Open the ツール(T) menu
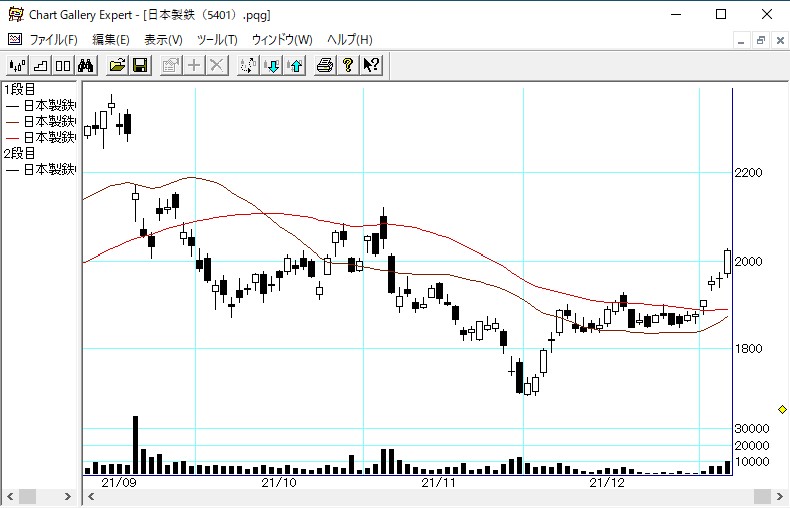This screenshot has width=790, height=508. (217, 40)
